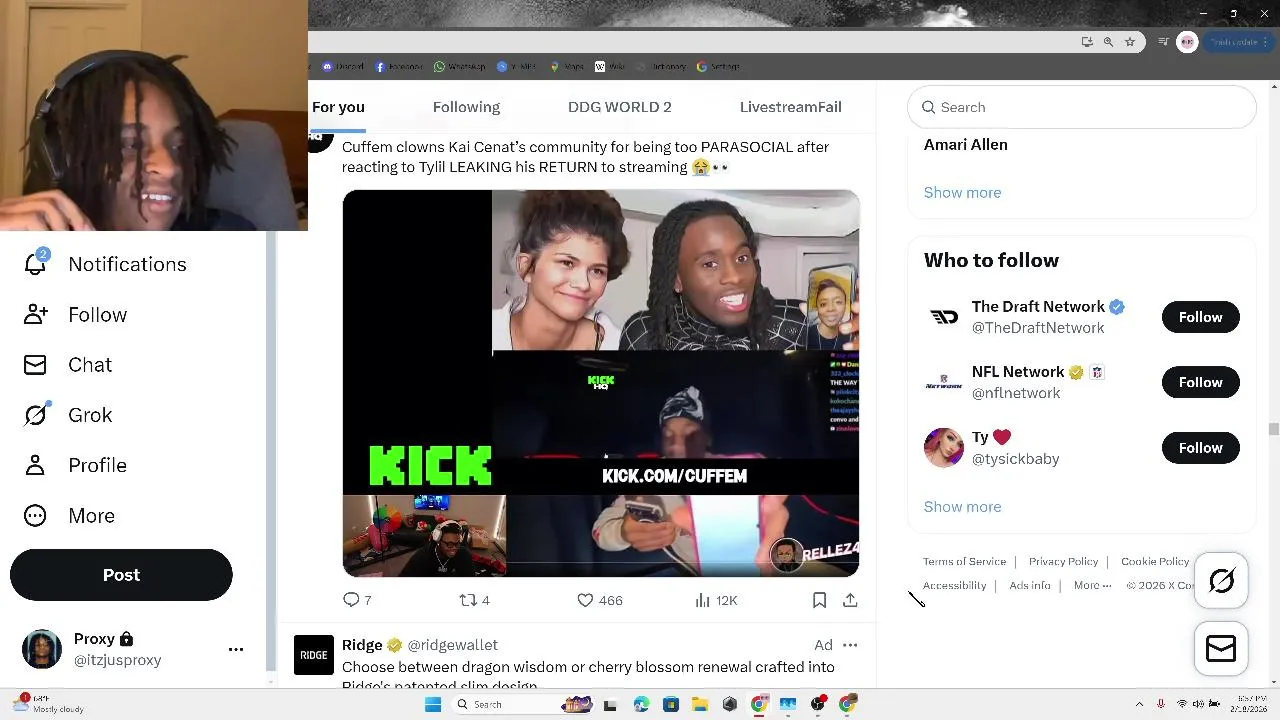
Task: Click the X search field
Action: pyautogui.click(x=1081, y=107)
